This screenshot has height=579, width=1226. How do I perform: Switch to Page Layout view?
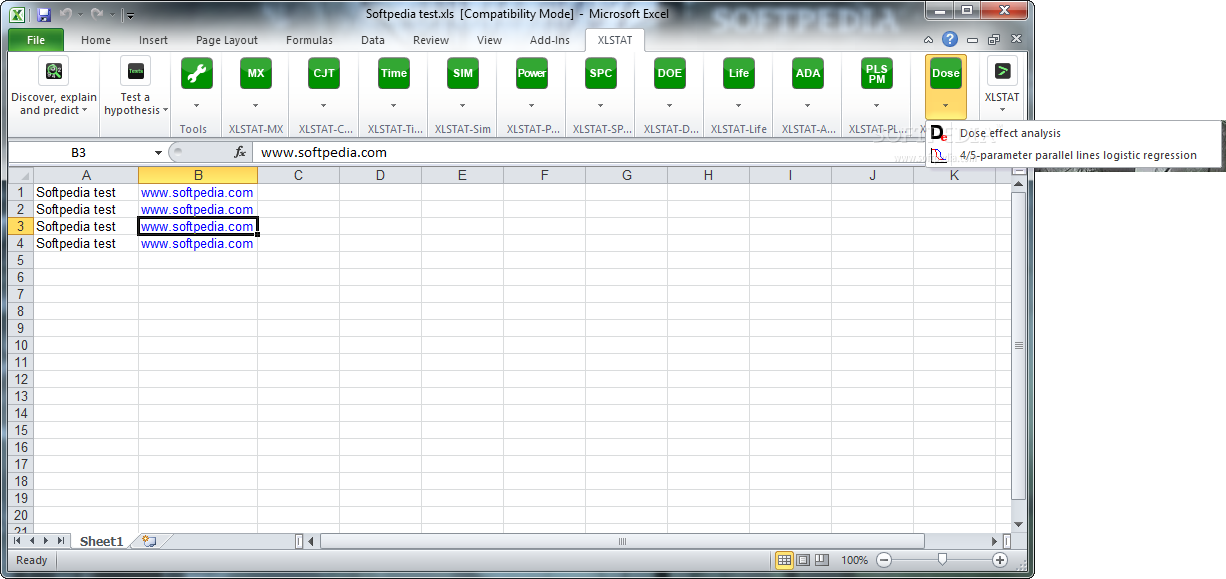click(x=803, y=560)
